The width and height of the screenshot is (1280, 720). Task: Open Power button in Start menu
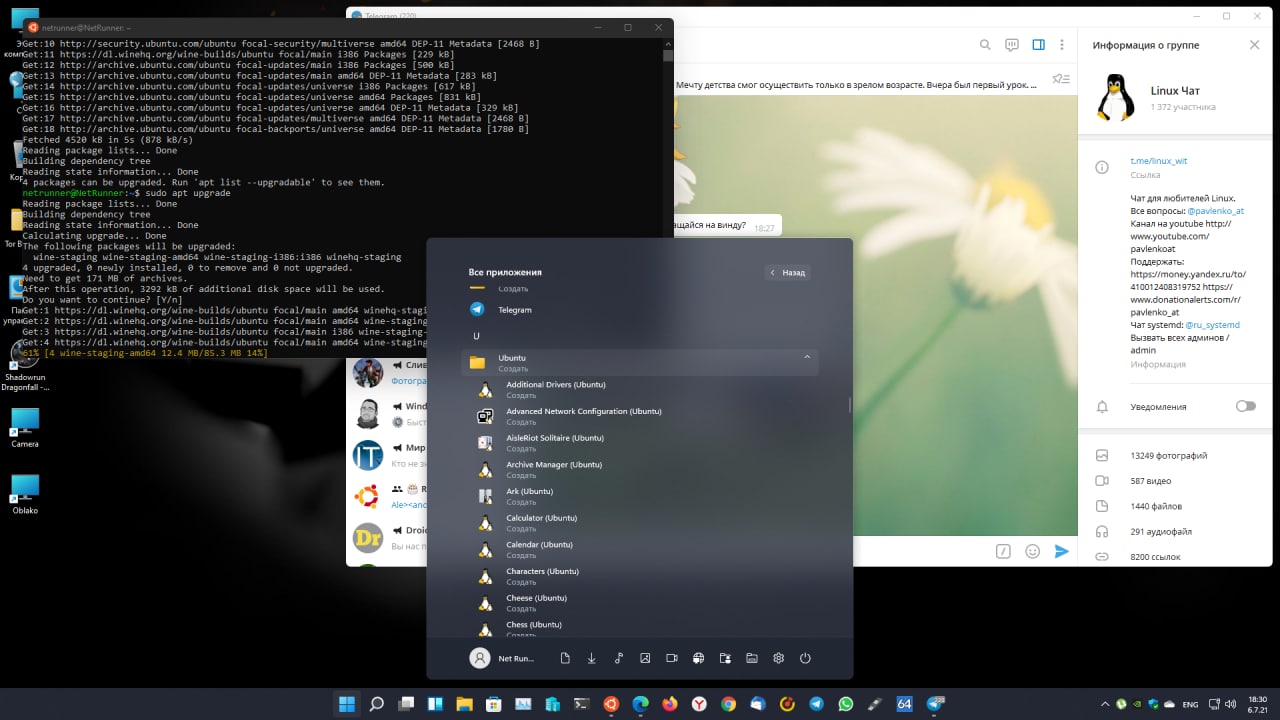point(805,658)
